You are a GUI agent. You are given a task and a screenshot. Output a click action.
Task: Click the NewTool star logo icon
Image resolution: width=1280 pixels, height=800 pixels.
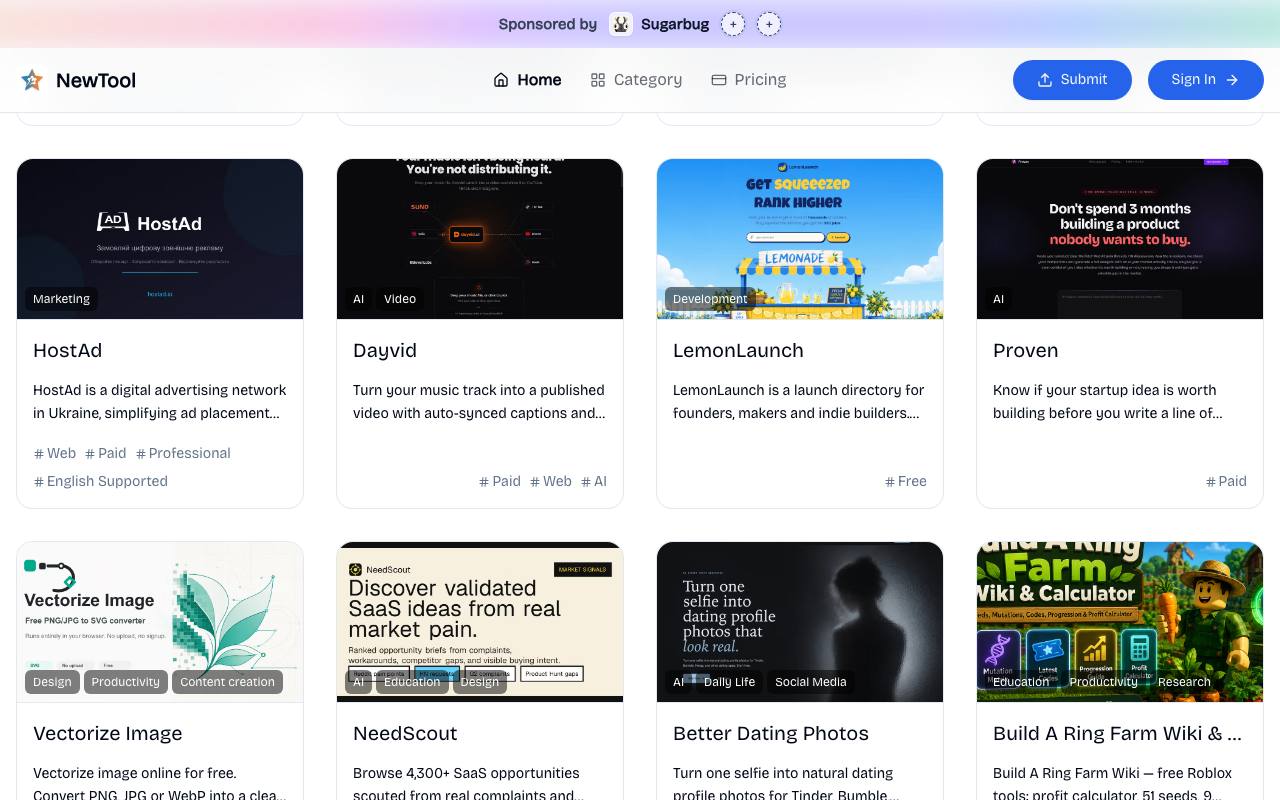(x=32, y=80)
